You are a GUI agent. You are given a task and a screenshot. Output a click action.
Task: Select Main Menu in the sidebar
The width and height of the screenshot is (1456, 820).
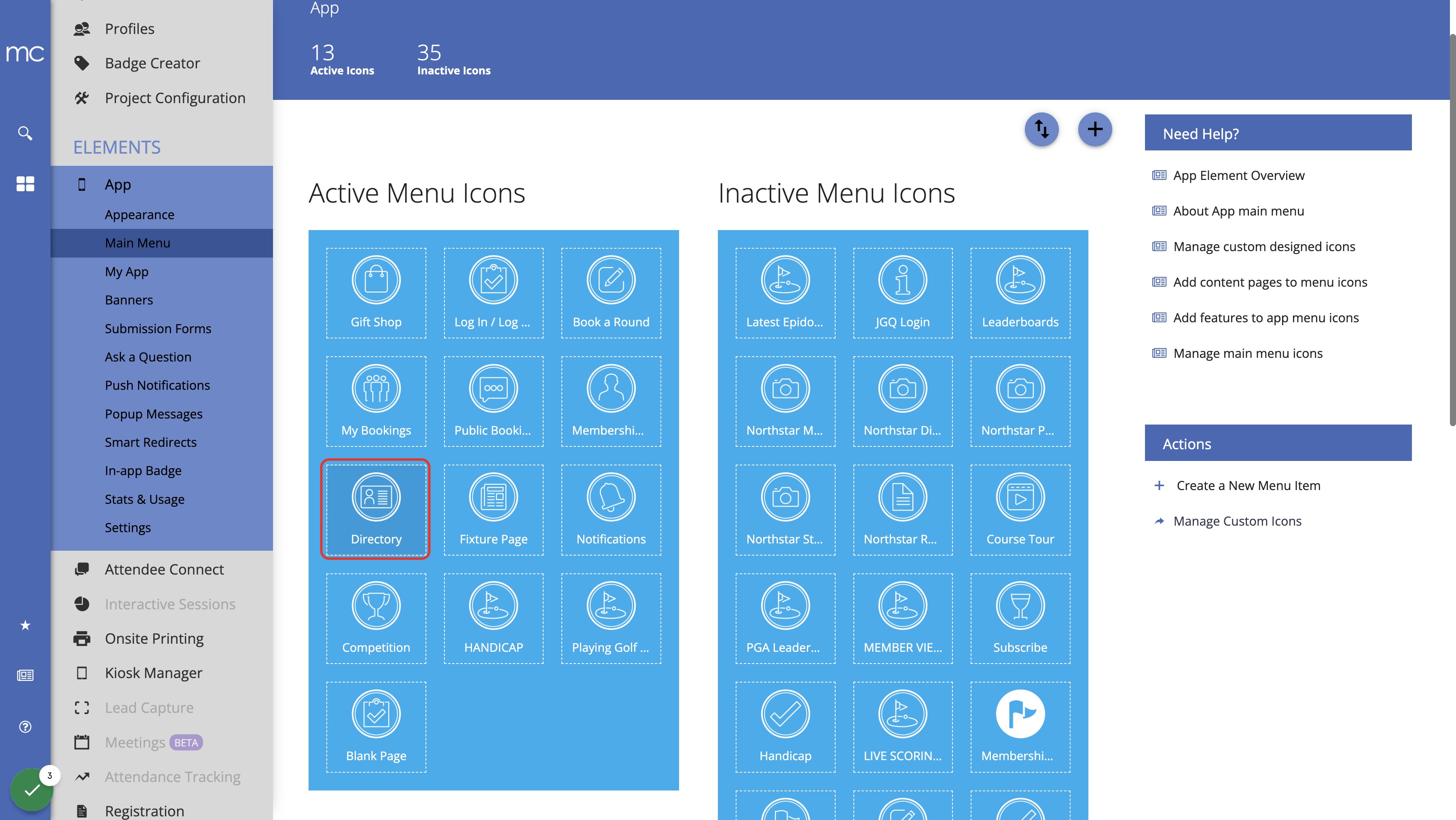162,243
